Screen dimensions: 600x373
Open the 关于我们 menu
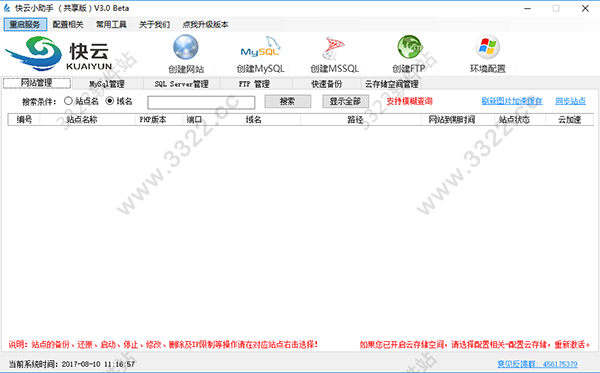coord(154,24)
